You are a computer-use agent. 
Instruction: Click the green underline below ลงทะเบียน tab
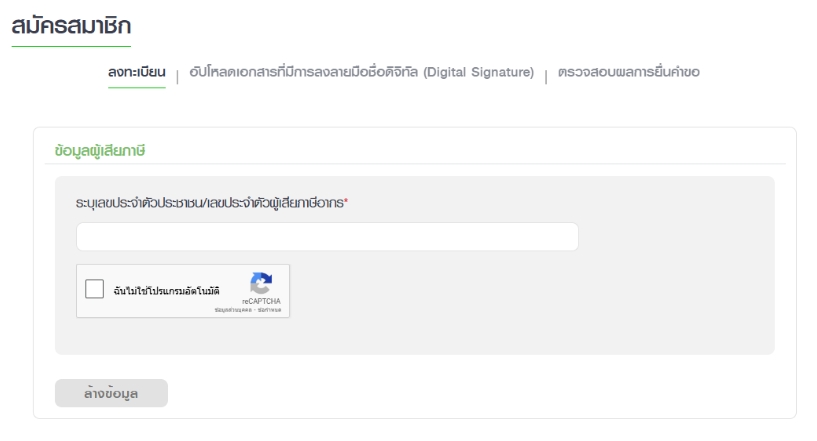[x=136, y=87]
